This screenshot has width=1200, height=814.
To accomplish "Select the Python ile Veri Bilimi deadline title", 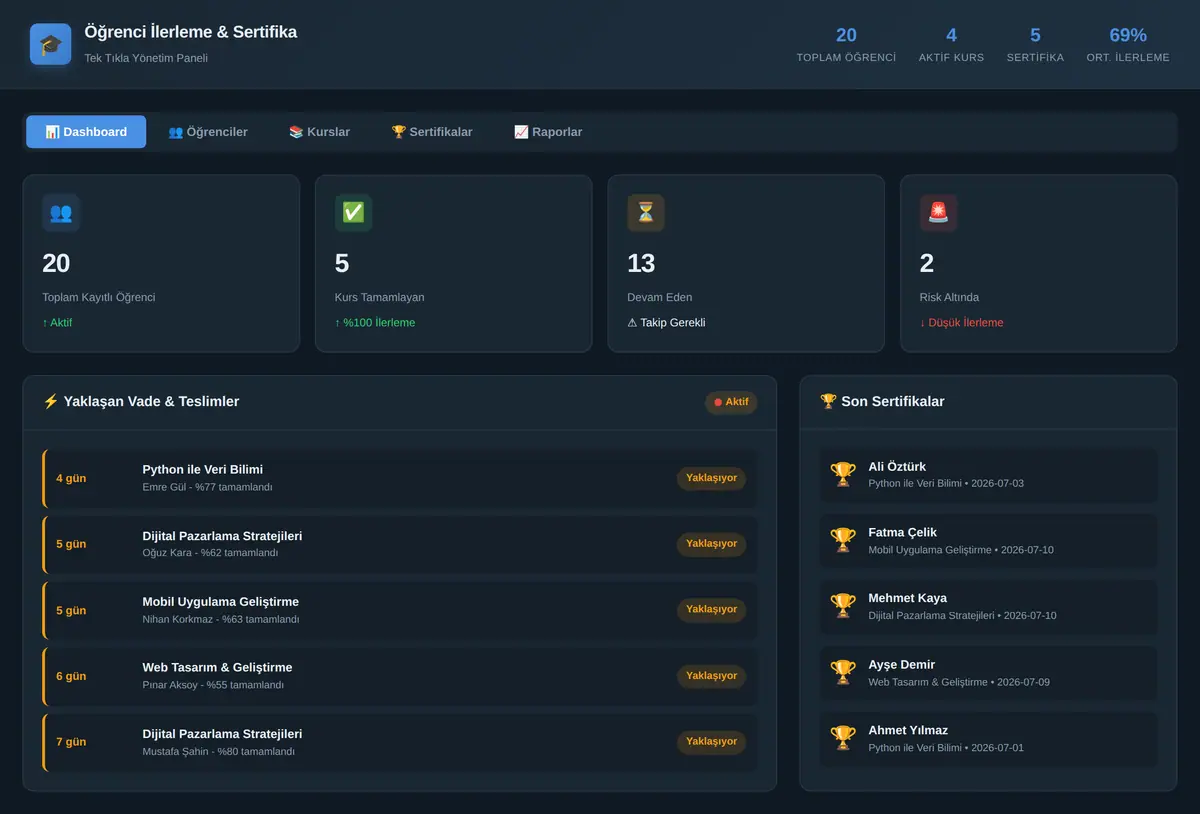I will pyautogui.click(x=203, y=470).
